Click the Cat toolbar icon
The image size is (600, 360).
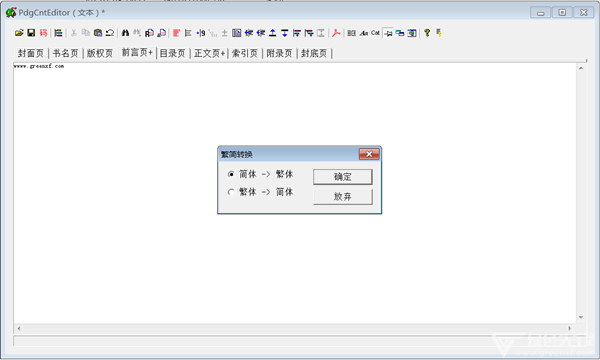tap(375, 33)
